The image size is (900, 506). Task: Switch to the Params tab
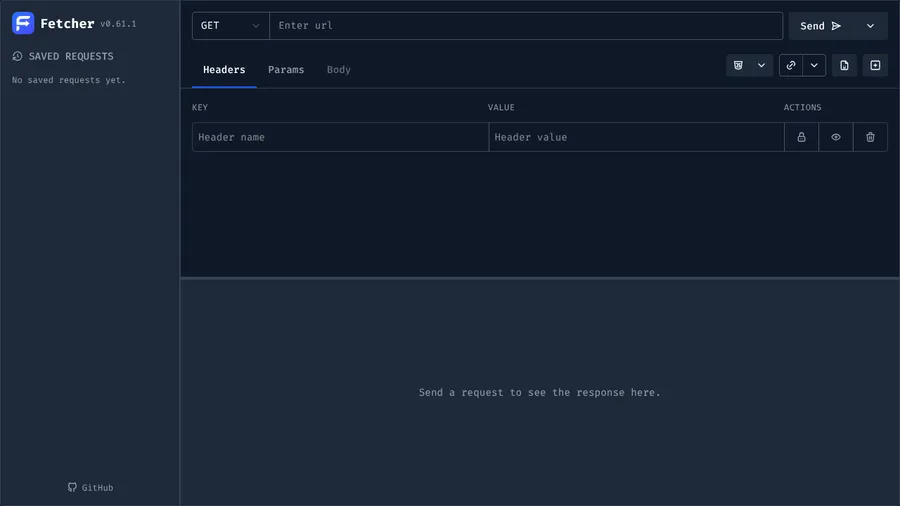pos(286,69)
